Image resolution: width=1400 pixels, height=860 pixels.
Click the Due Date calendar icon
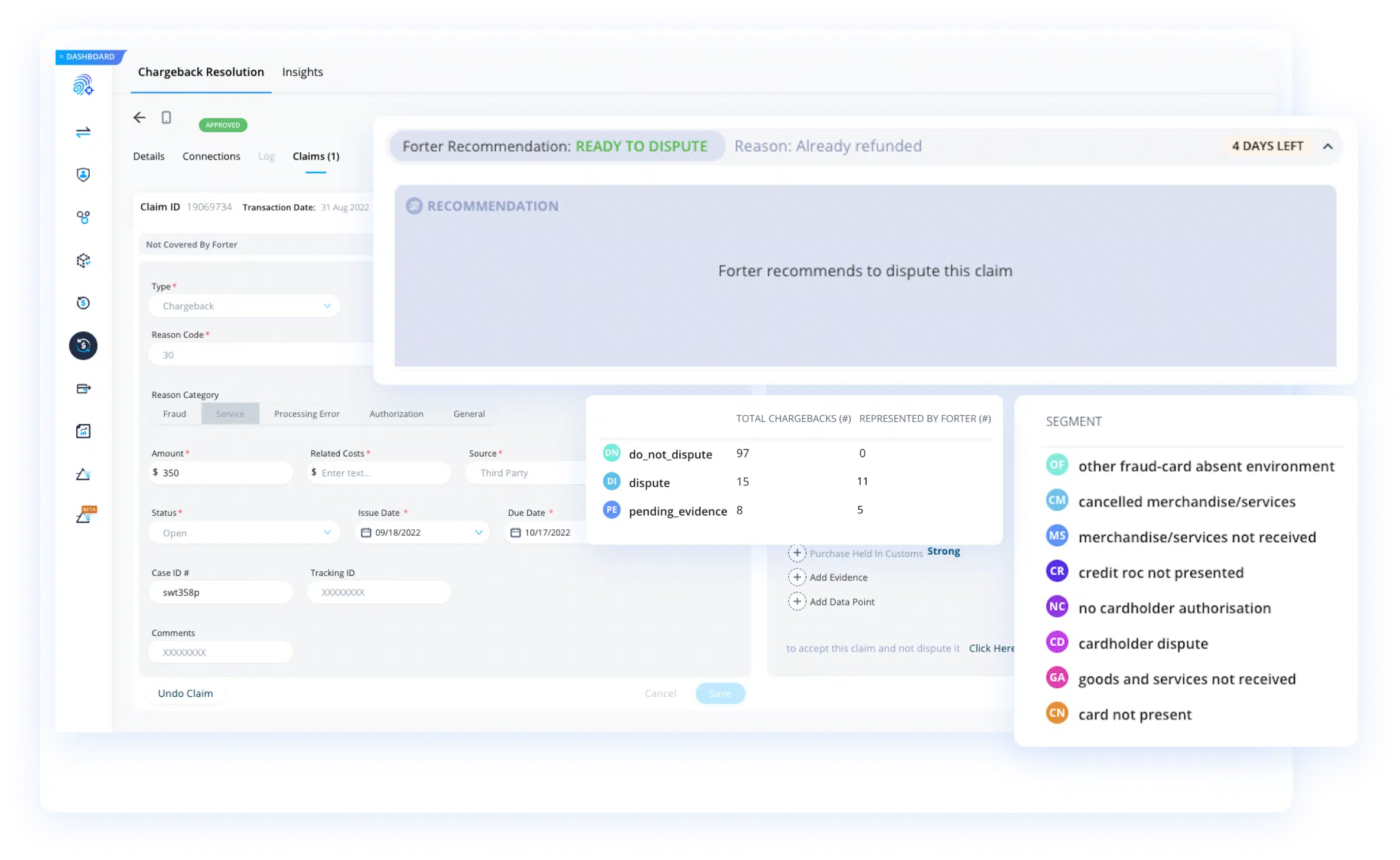point(516,533)
